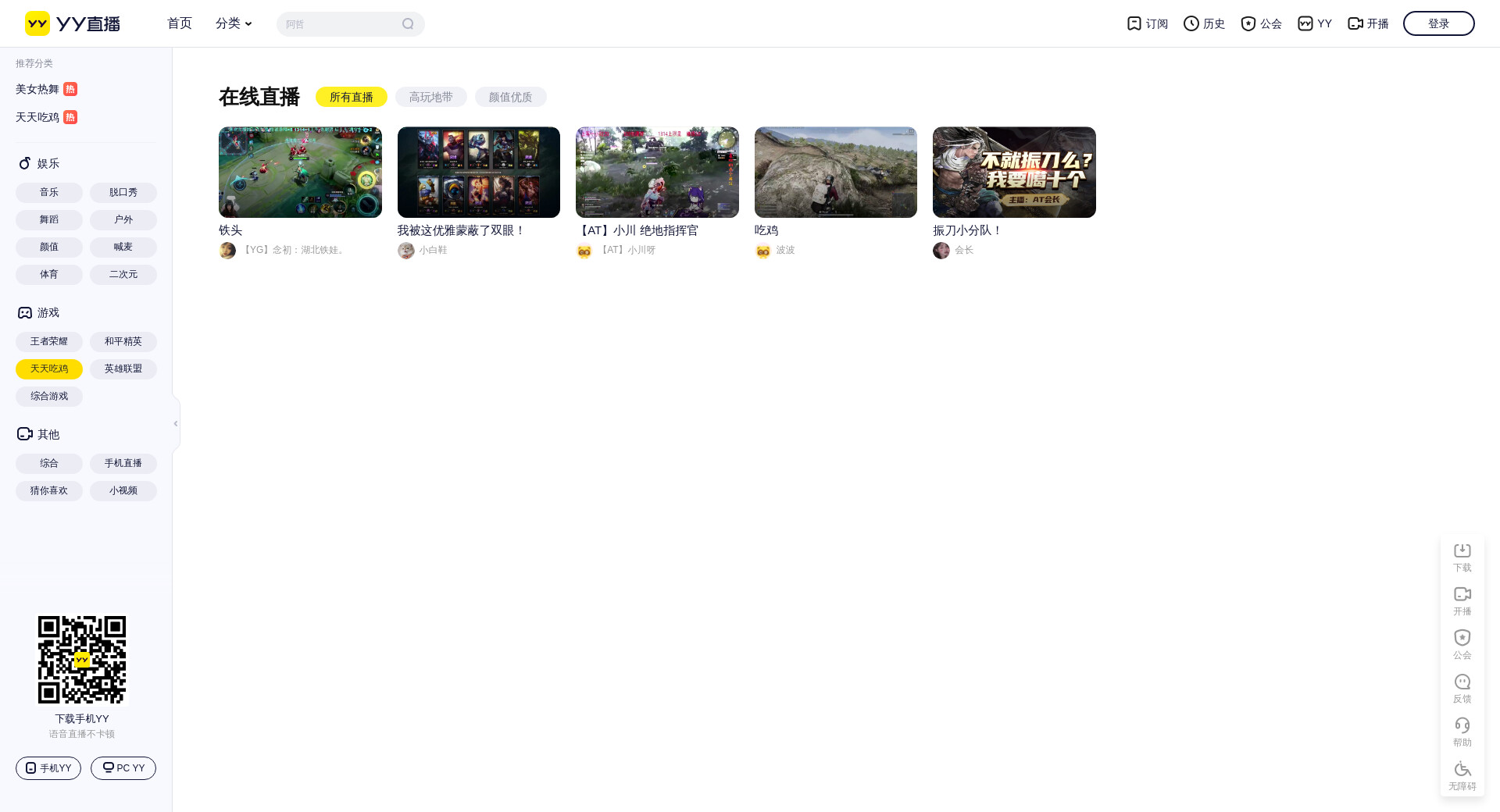Select the 颜值优质 filter
This screenshot has width=1500, height=812.
[510, 97]
